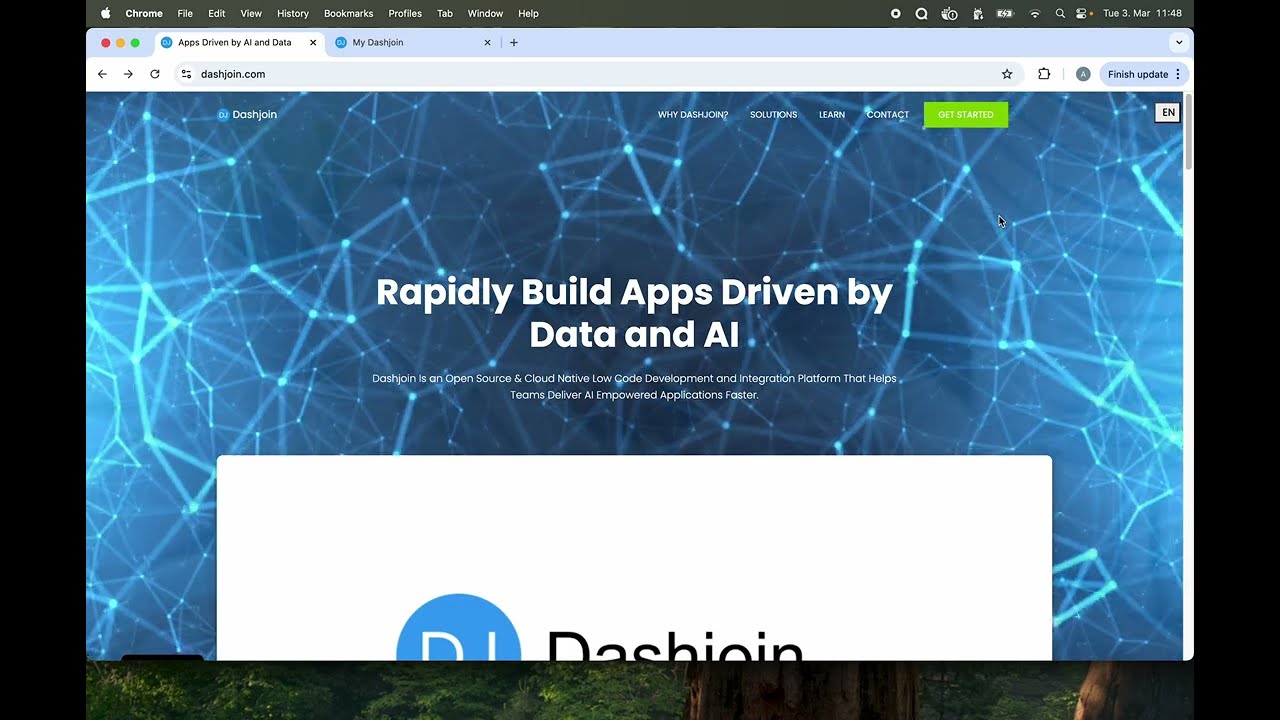Click the Dashjoin logo in site header
The height and width of the screenshot is (720, 1280).
(247, 115)
